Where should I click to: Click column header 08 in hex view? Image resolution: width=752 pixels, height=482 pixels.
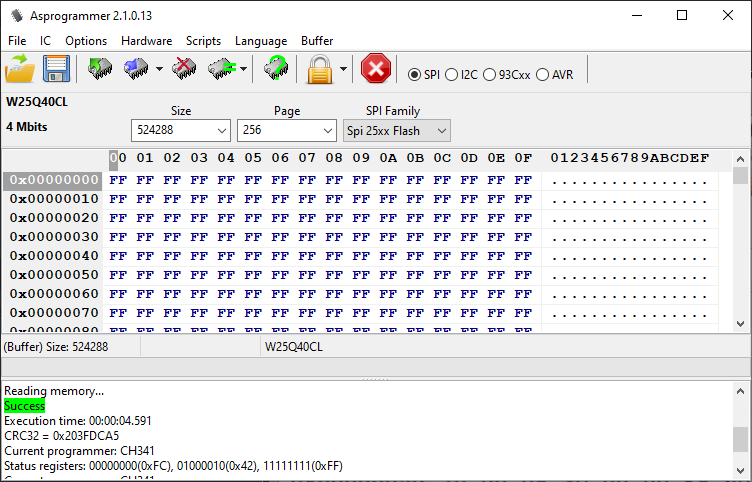(x=334, y=158)
